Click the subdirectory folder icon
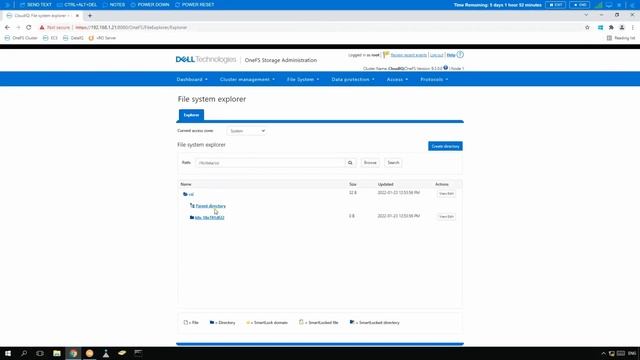640x360 pixels. [192, 218]
